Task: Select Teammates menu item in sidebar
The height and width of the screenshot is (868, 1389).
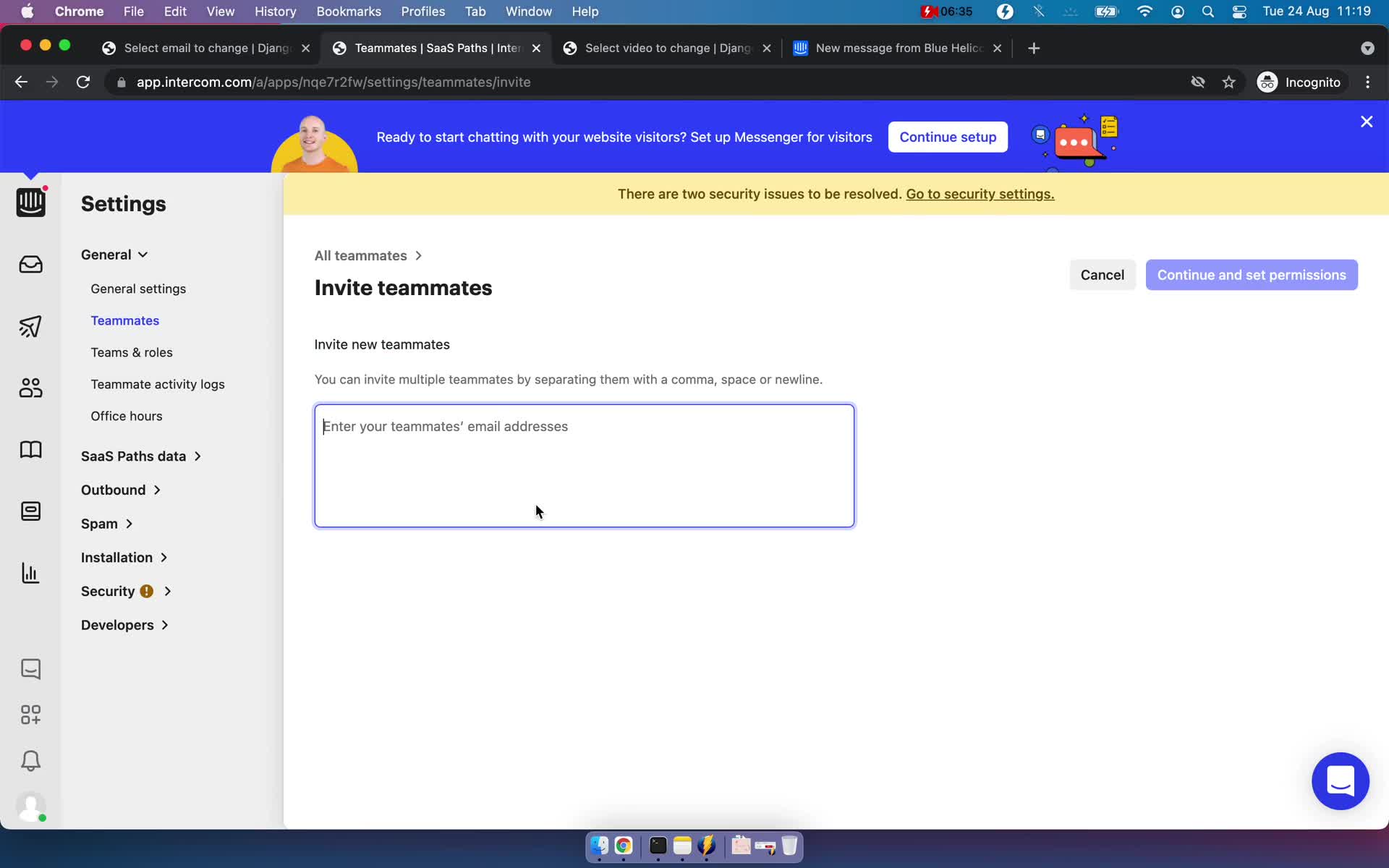Action: pos(125,320)
